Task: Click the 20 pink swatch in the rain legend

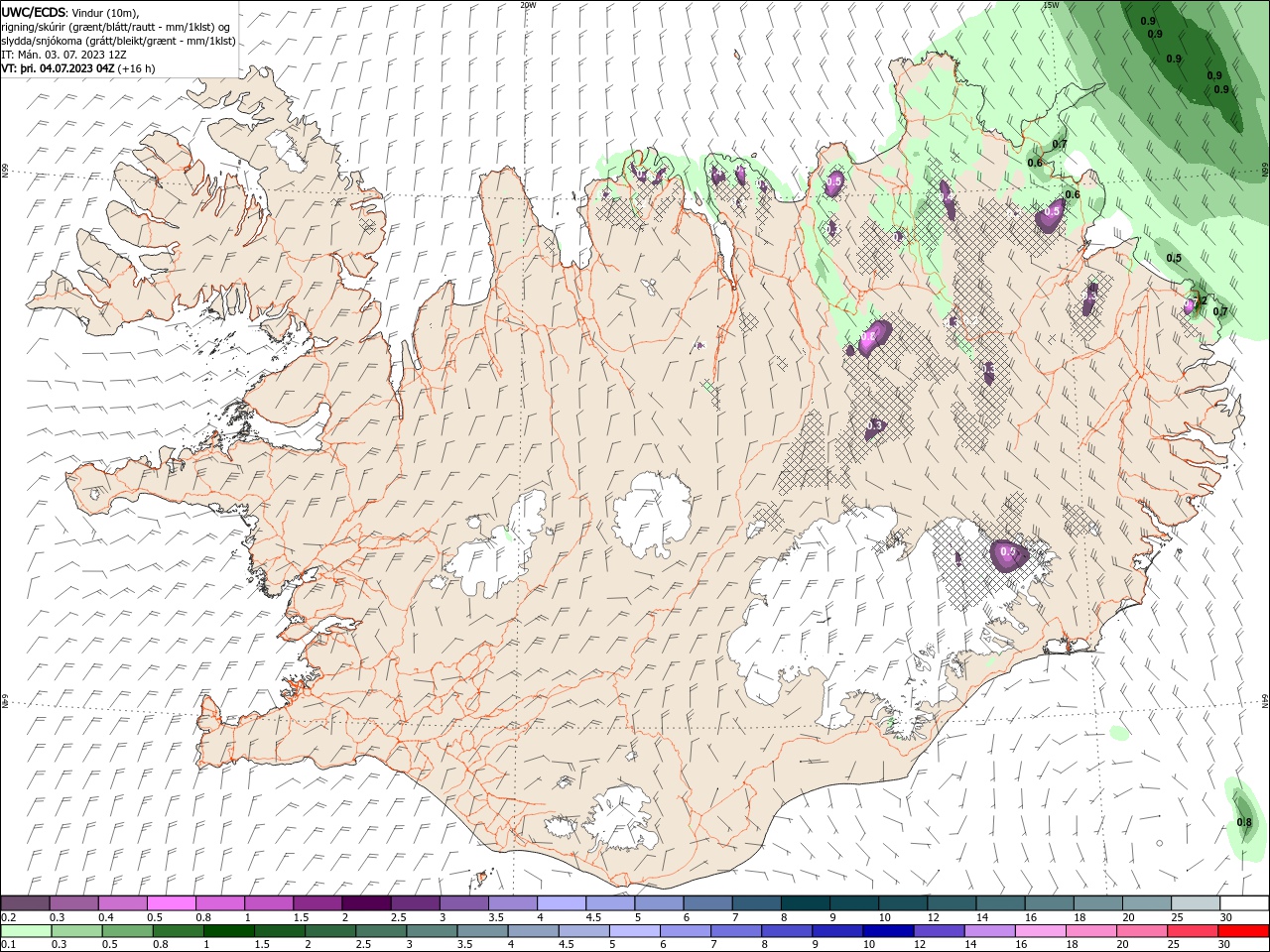Action: tap(1140, 931)
